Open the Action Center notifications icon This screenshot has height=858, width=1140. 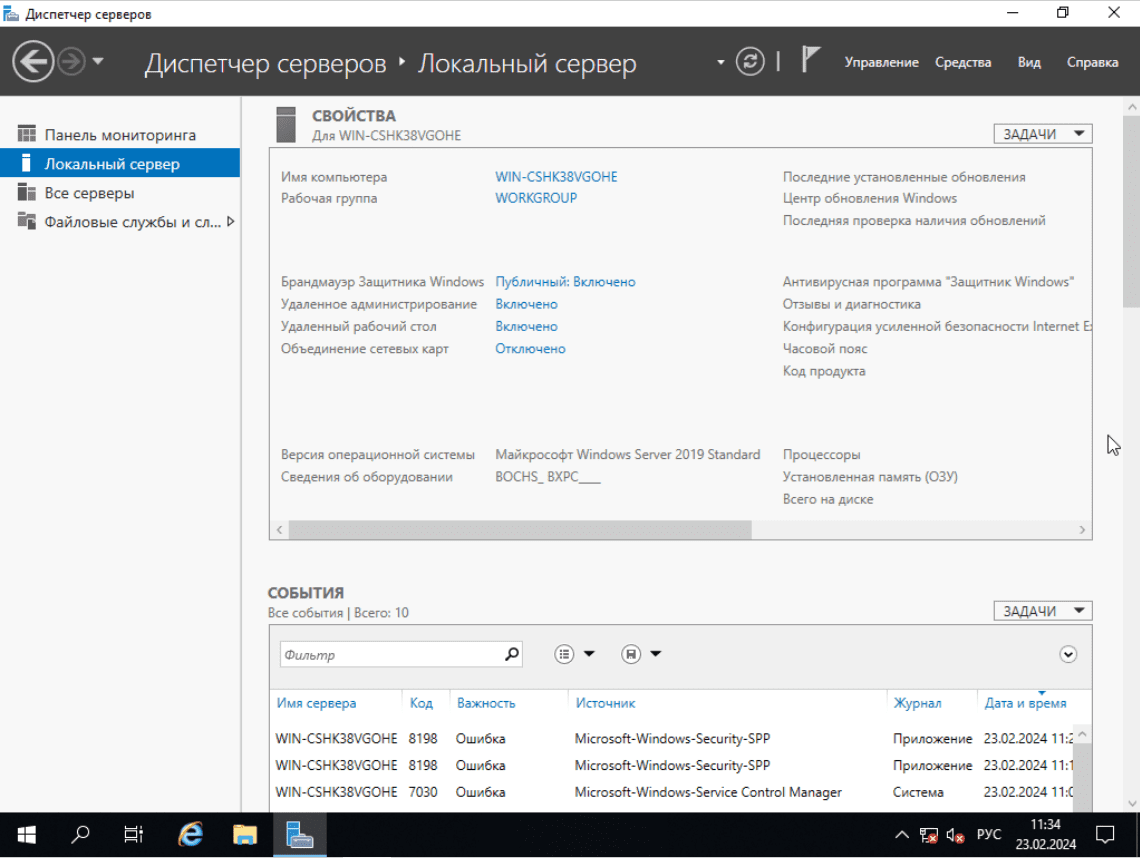(x=1105, y=835)
